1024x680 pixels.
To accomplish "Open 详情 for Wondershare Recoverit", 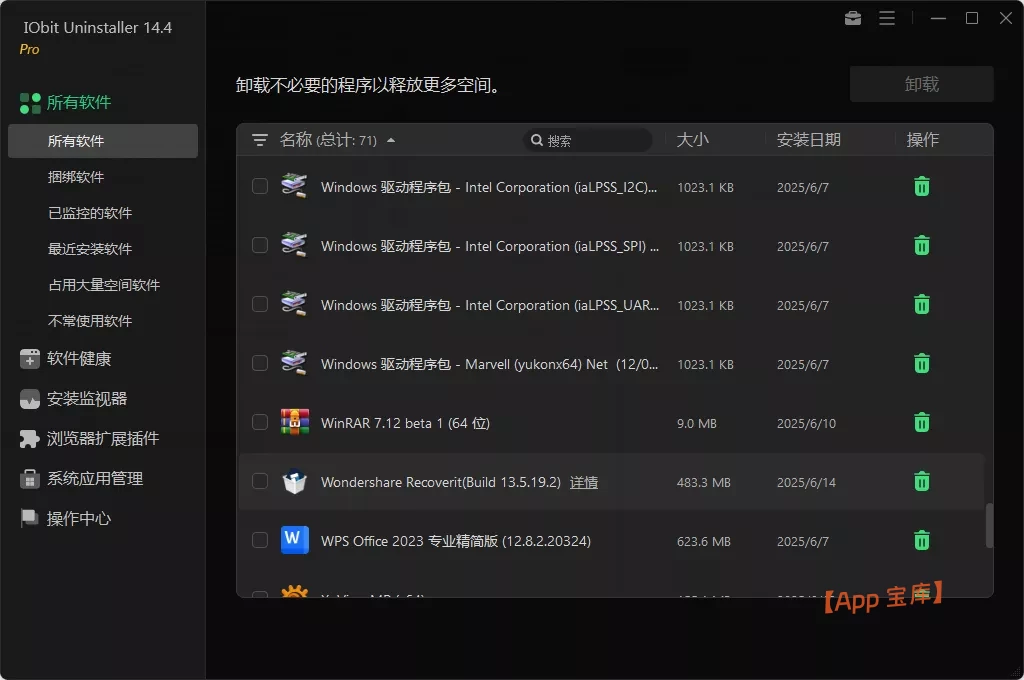I will pyautogui.click(x=584, y=481).
